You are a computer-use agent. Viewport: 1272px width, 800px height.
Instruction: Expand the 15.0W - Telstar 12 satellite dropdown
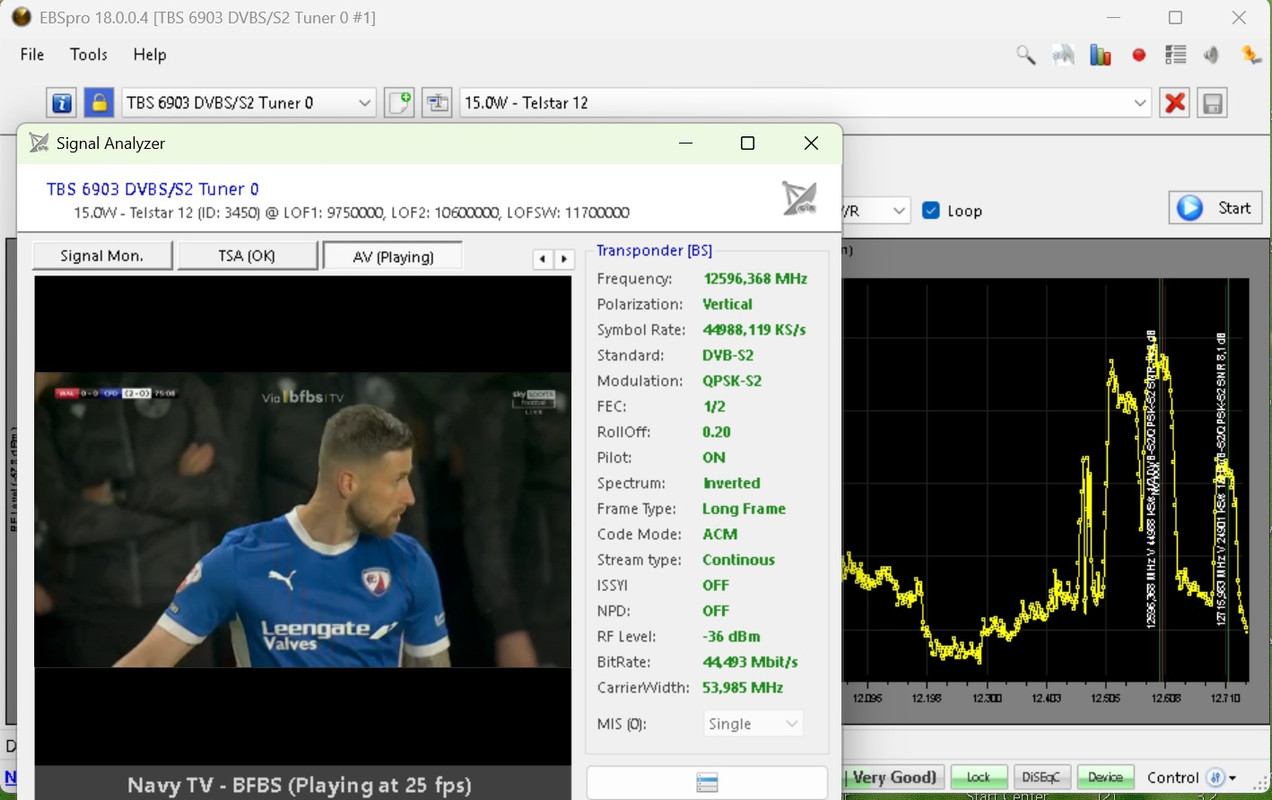click(x=1140, y=102)
